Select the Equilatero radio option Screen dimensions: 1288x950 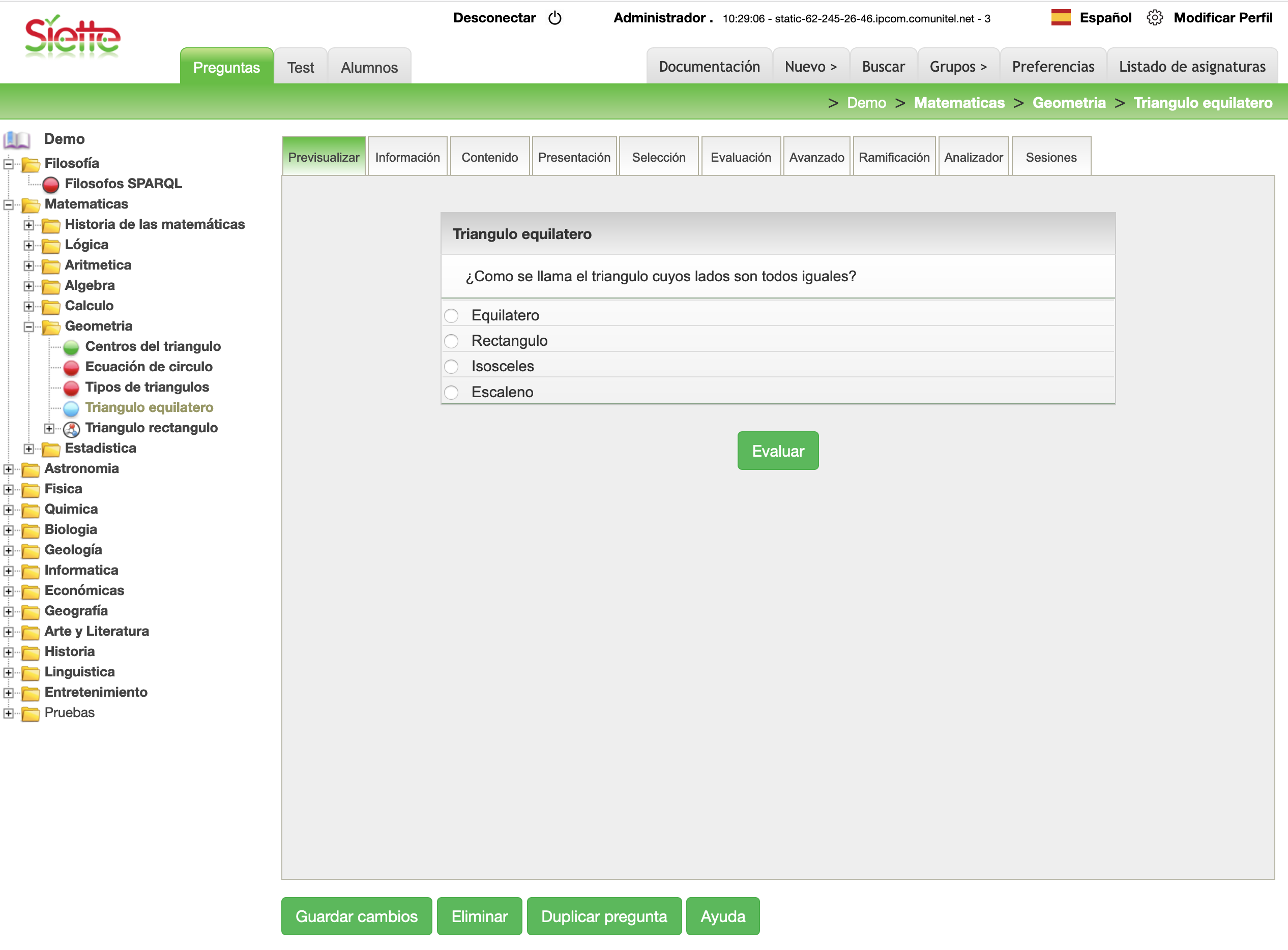[452, 316]
